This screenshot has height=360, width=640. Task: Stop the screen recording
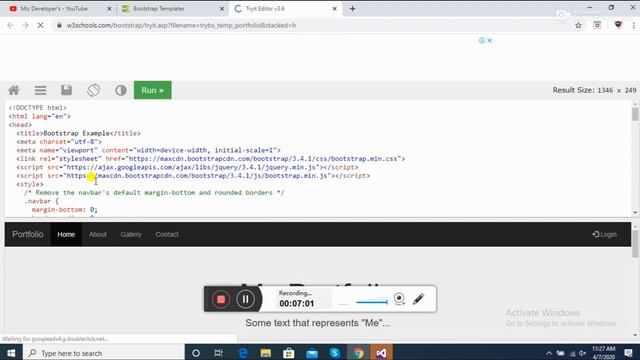click(221, 299)
